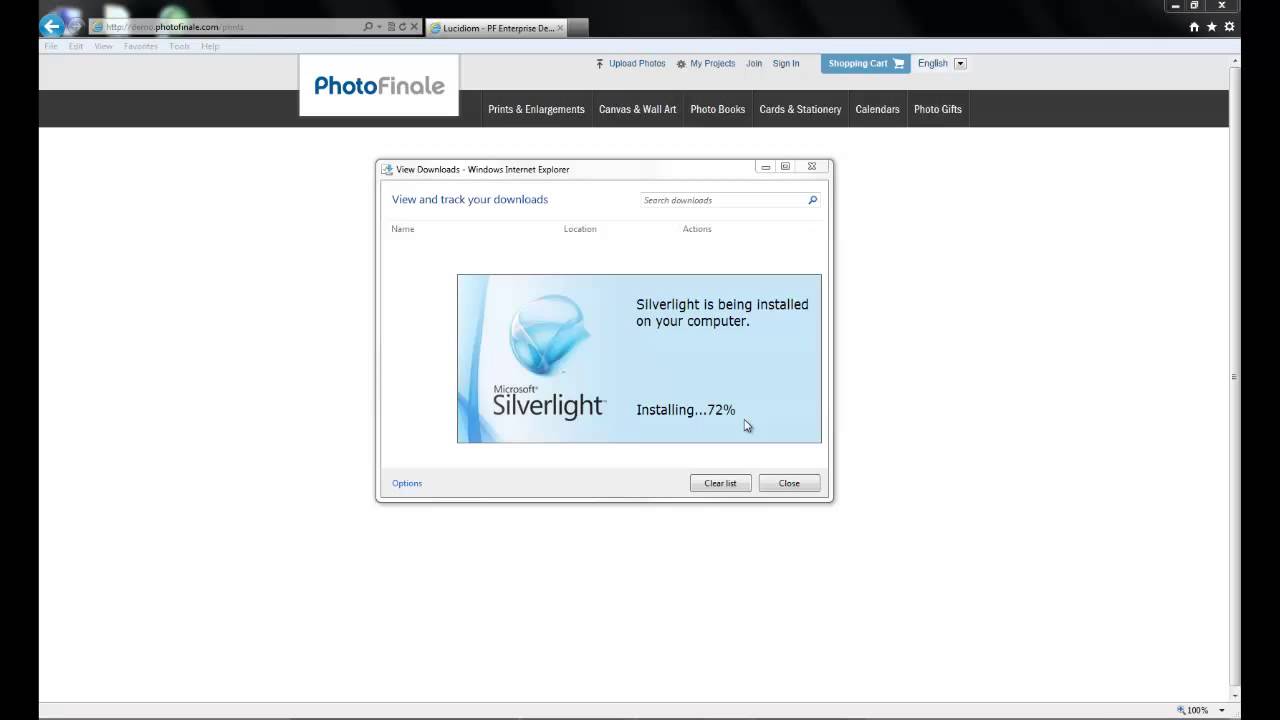
Task: Open the English language dropdown arrow
Action: (960, 63)
